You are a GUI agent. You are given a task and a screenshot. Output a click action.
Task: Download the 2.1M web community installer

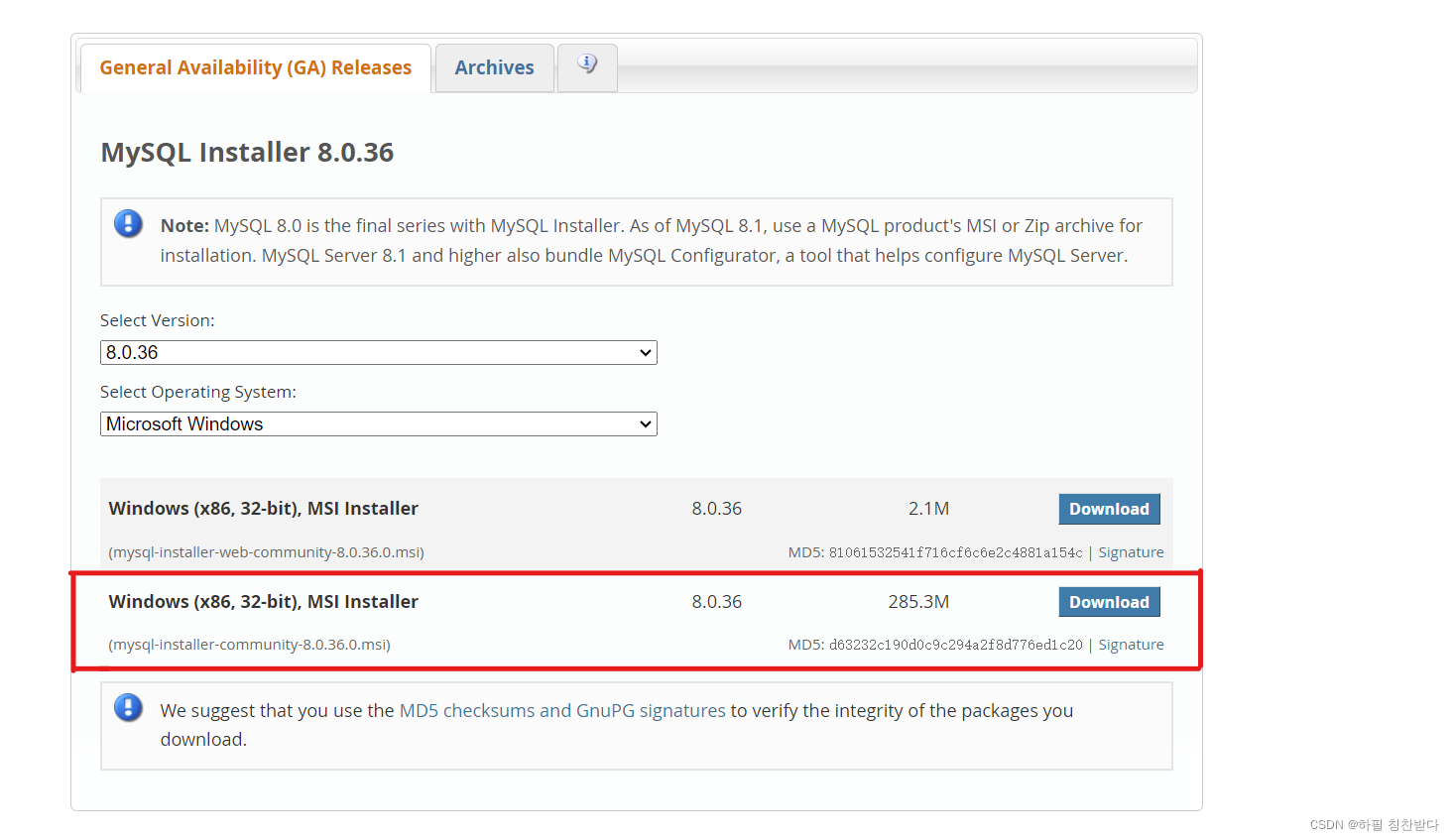(1109, 509)
